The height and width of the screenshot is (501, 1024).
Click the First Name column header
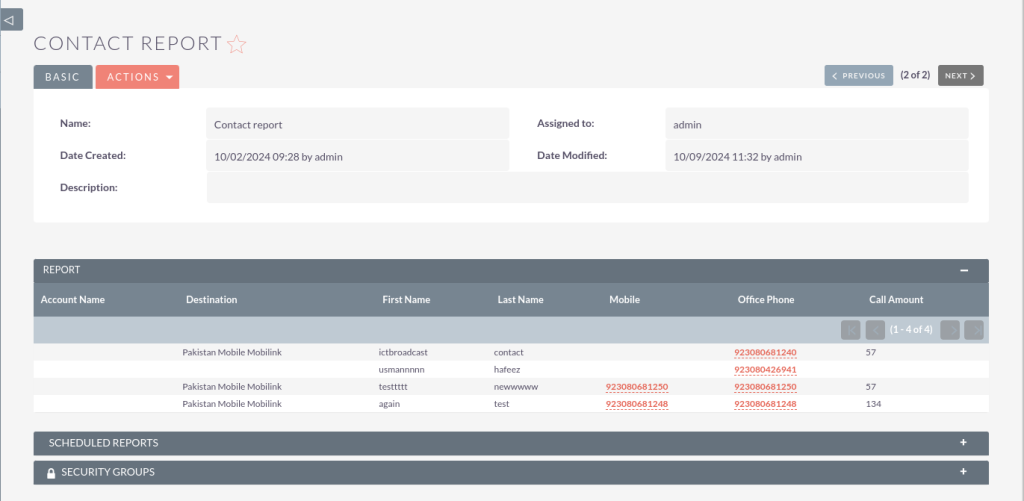pyautogui.click(x=406, y=300)
